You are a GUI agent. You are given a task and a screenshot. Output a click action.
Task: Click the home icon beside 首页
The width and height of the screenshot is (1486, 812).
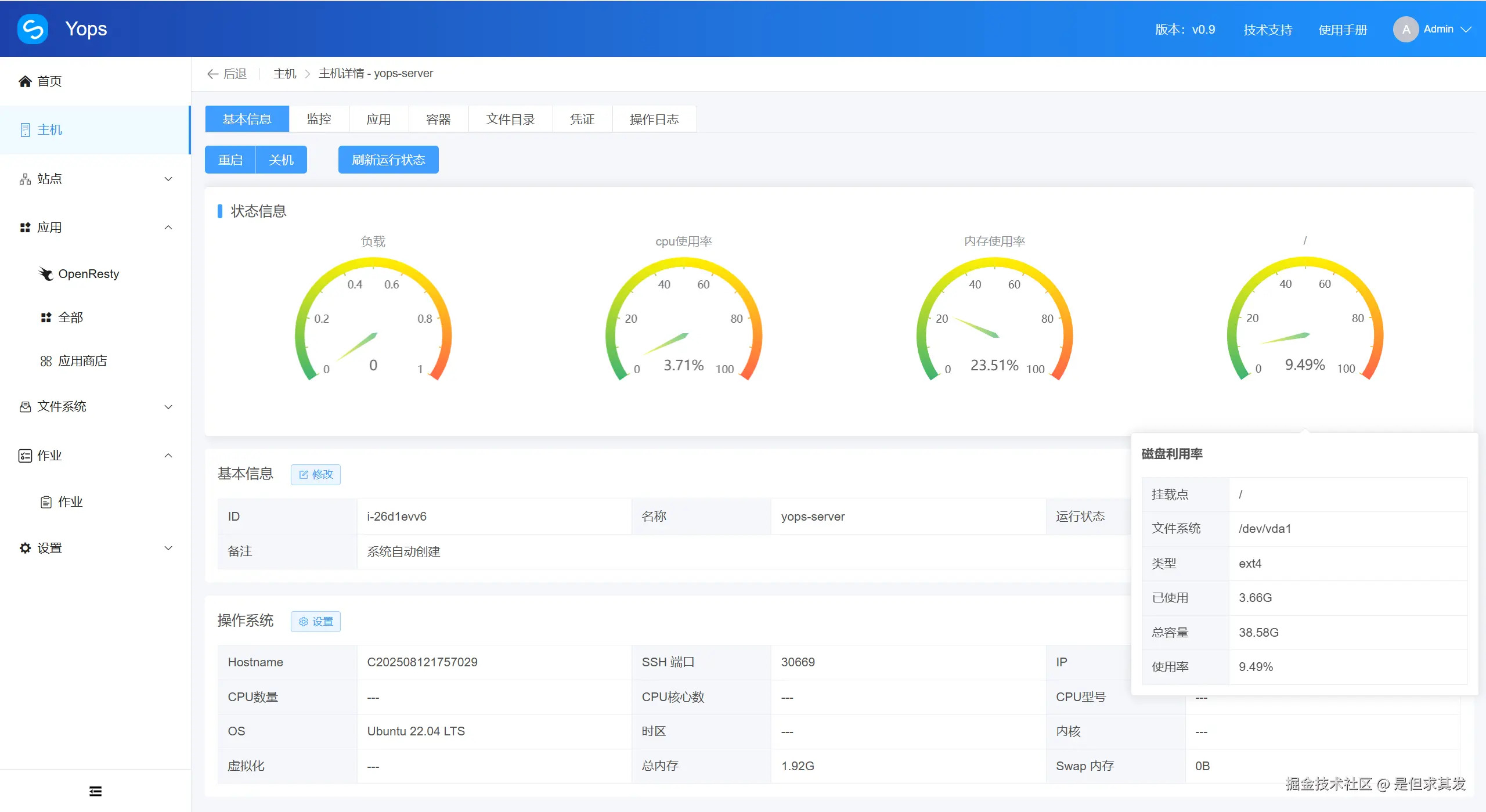tap(25, 81)
